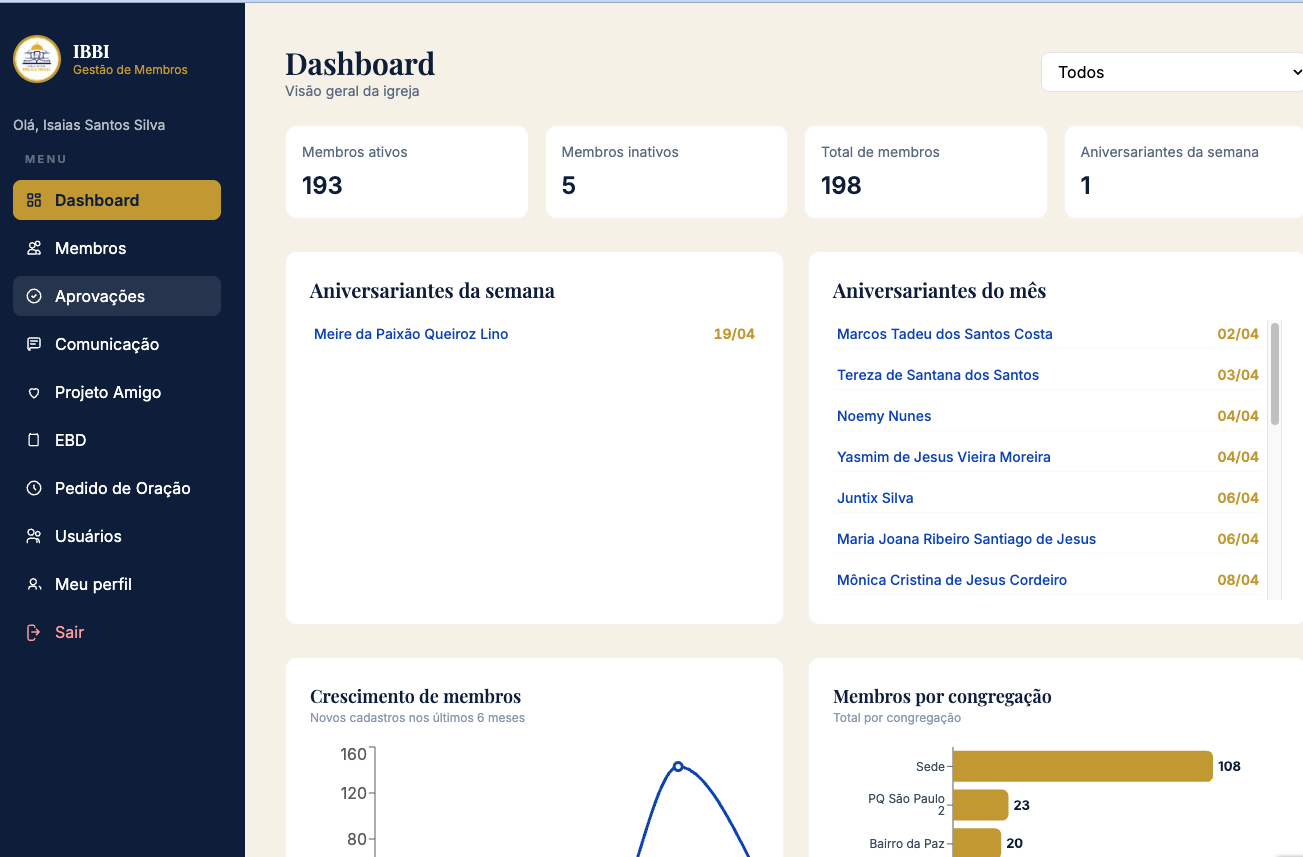The image size is (1303, 857).
Task: Click the Pedido de Oração clock icon
Action: point(34,488)
